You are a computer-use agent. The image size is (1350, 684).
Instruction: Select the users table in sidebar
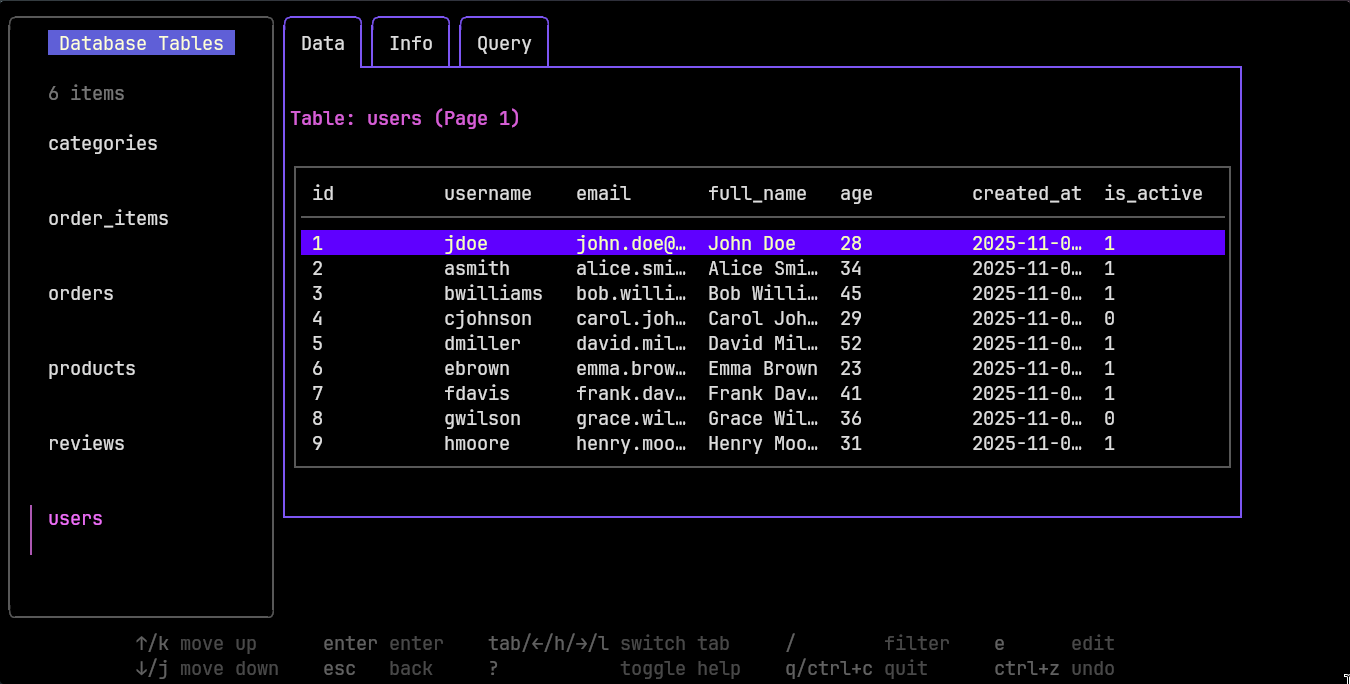pyautogui.click(x=76, y=518)
